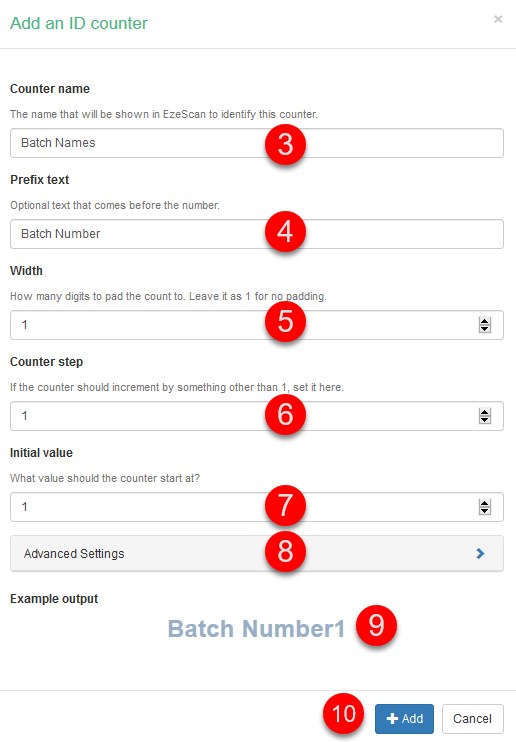Increase Initial value using up arrow
516x742 pixels.
coord(484,504)
